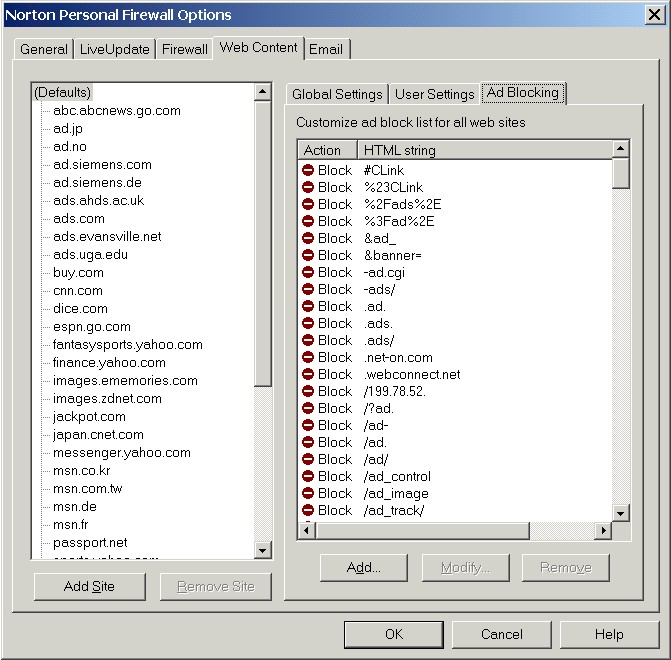The image size is (671, 660).
Task: Select (Defaults) in the site tree
Action: coord(62,92)
